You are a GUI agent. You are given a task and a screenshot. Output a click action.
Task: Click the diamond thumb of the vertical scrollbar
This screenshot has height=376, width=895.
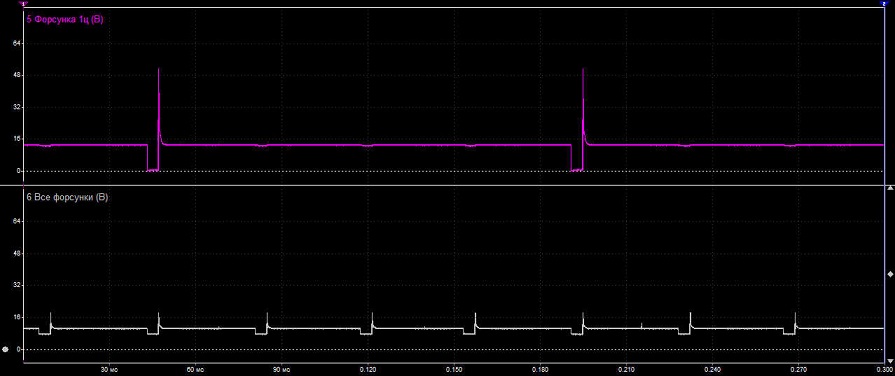click(890, 274)
